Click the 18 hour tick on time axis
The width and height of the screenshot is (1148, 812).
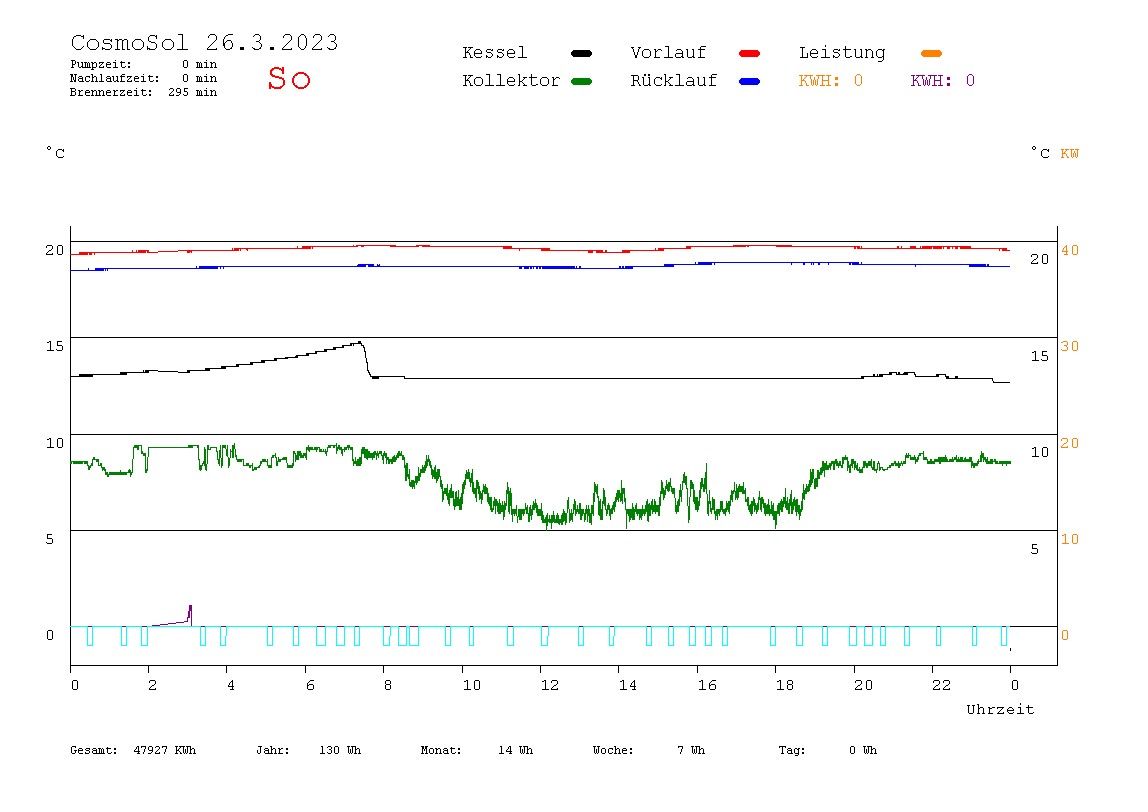pyautogui.click(x=785, y=685)
